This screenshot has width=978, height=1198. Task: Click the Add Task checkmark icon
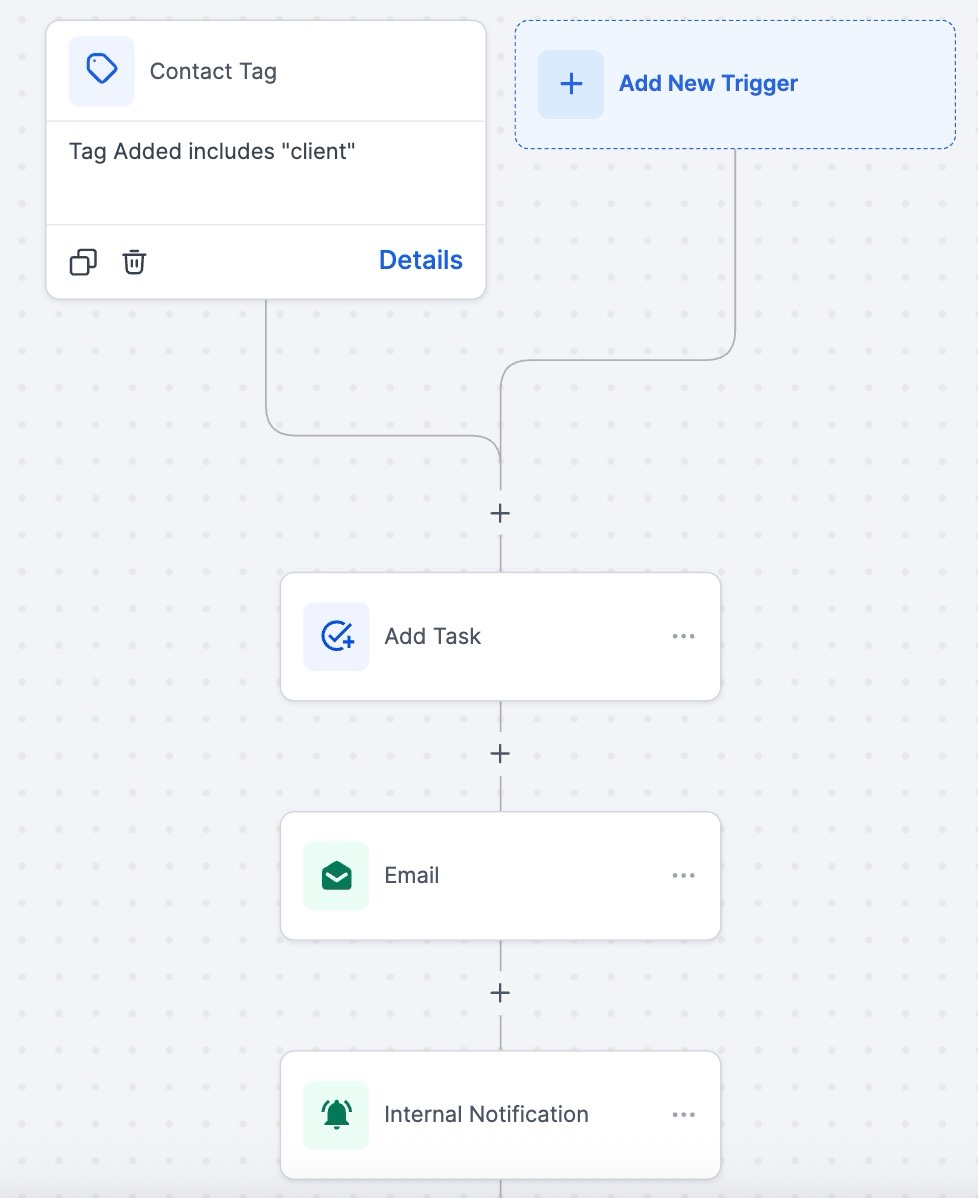pyautogui.click(x=337, y=636)
